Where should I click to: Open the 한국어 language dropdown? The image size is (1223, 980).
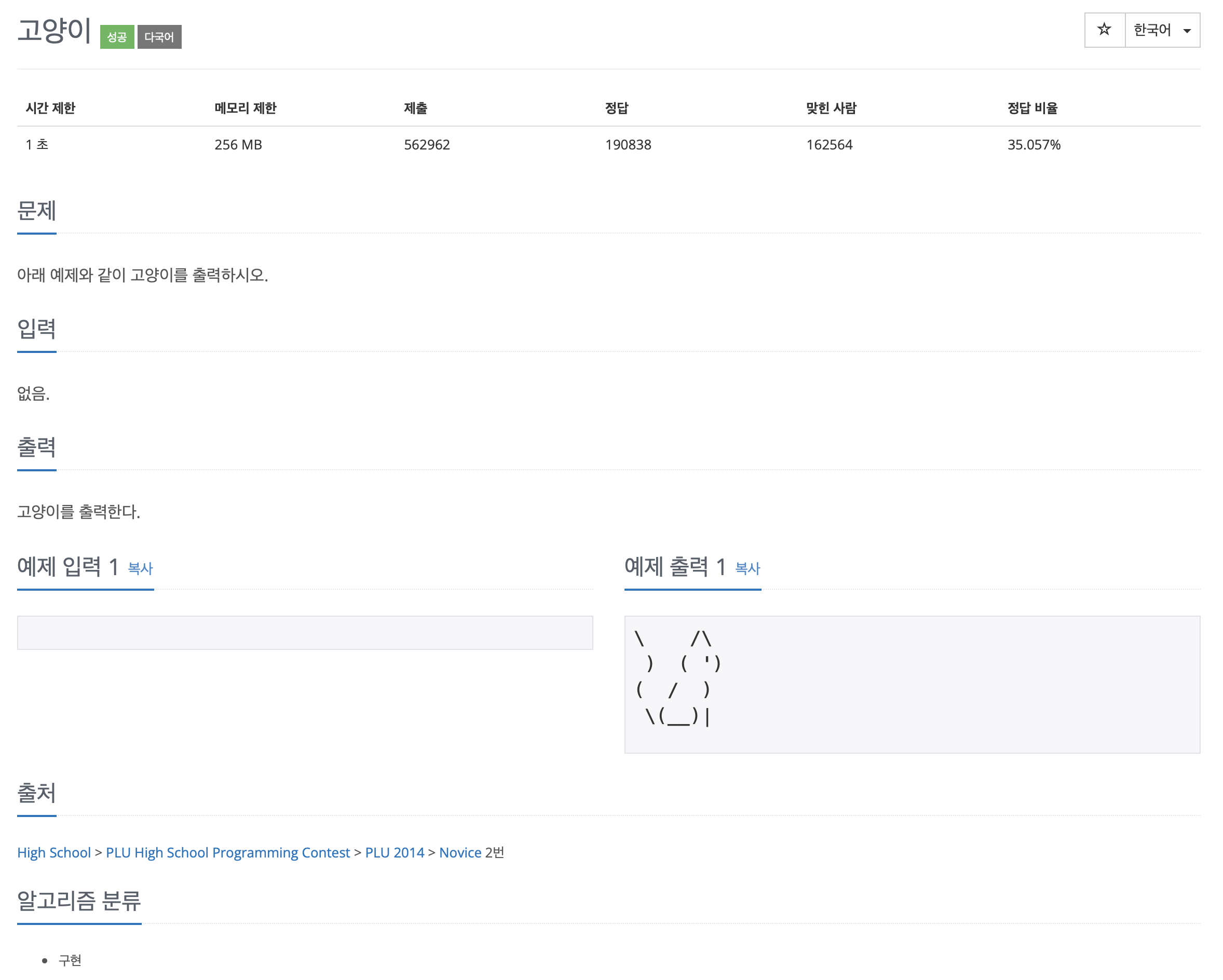pyautogui.click(x=1151, y=30)
